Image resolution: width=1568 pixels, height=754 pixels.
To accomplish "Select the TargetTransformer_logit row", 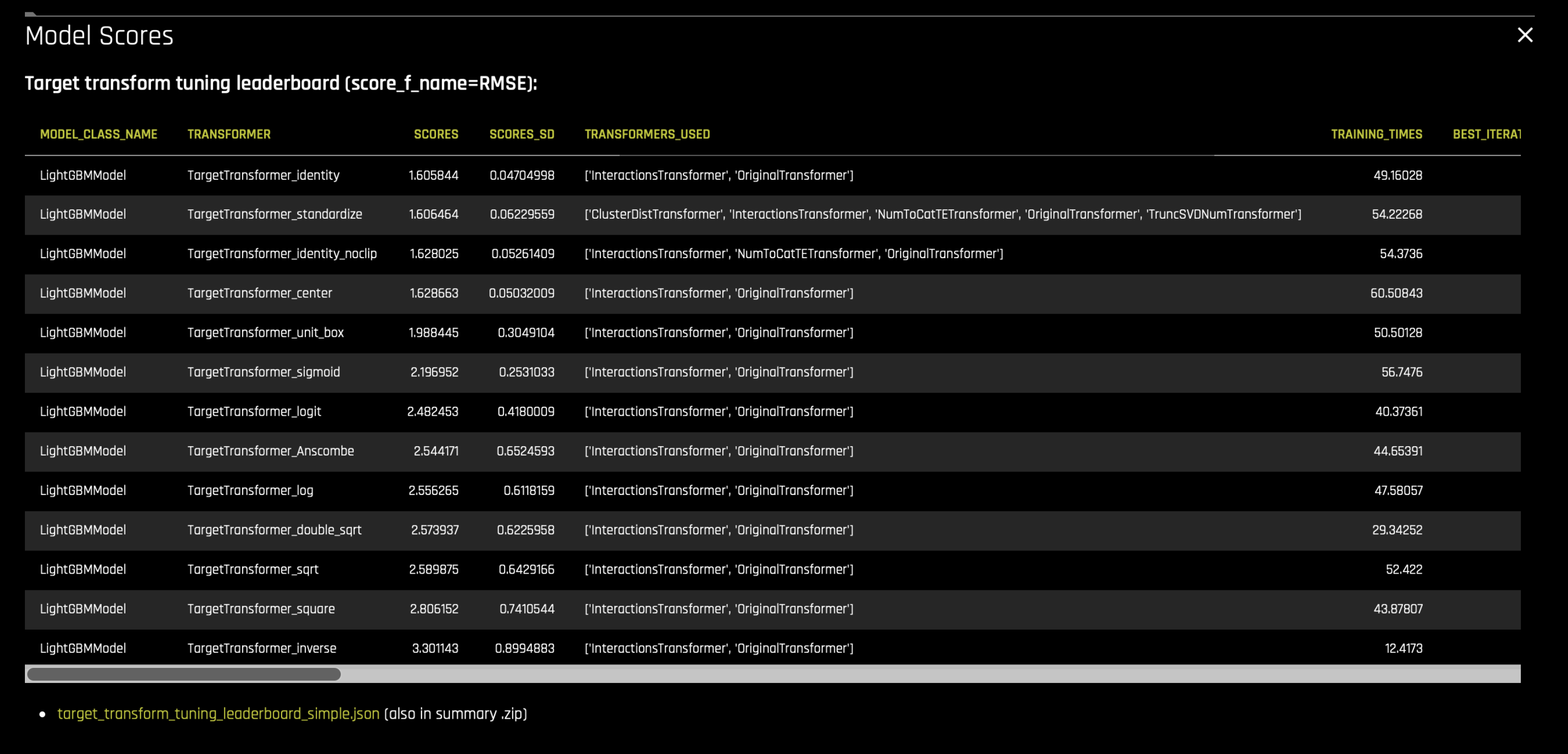I will [426, 411].
